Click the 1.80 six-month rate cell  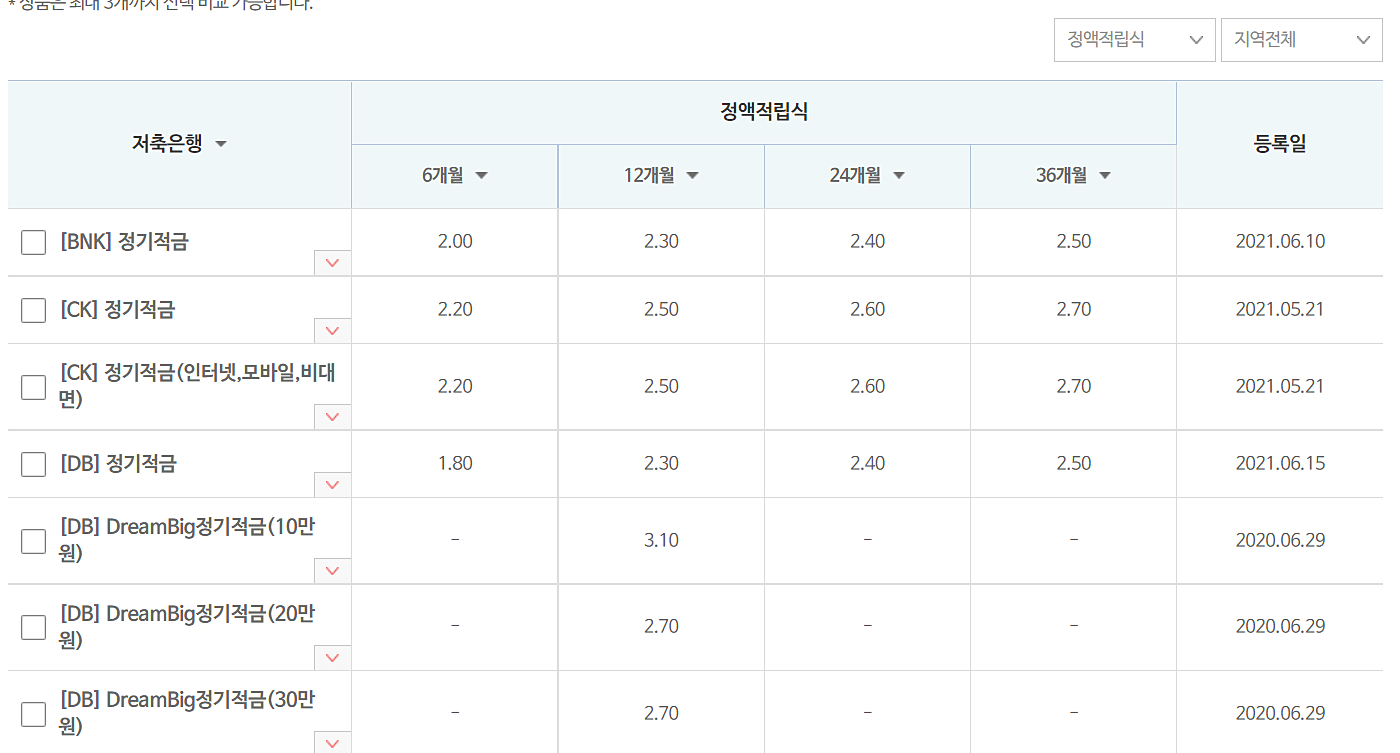(x=455, y=464)
